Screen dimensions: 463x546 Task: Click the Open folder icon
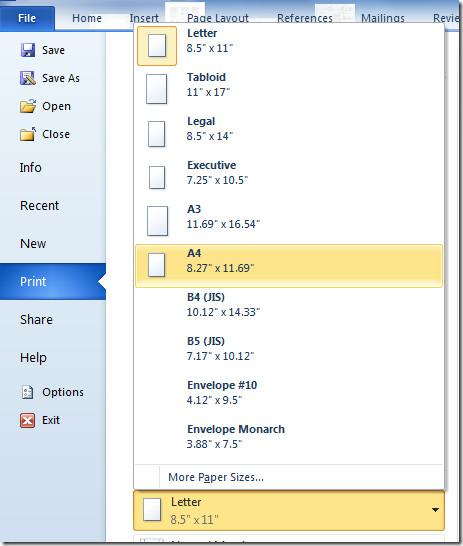pos(28,106)
